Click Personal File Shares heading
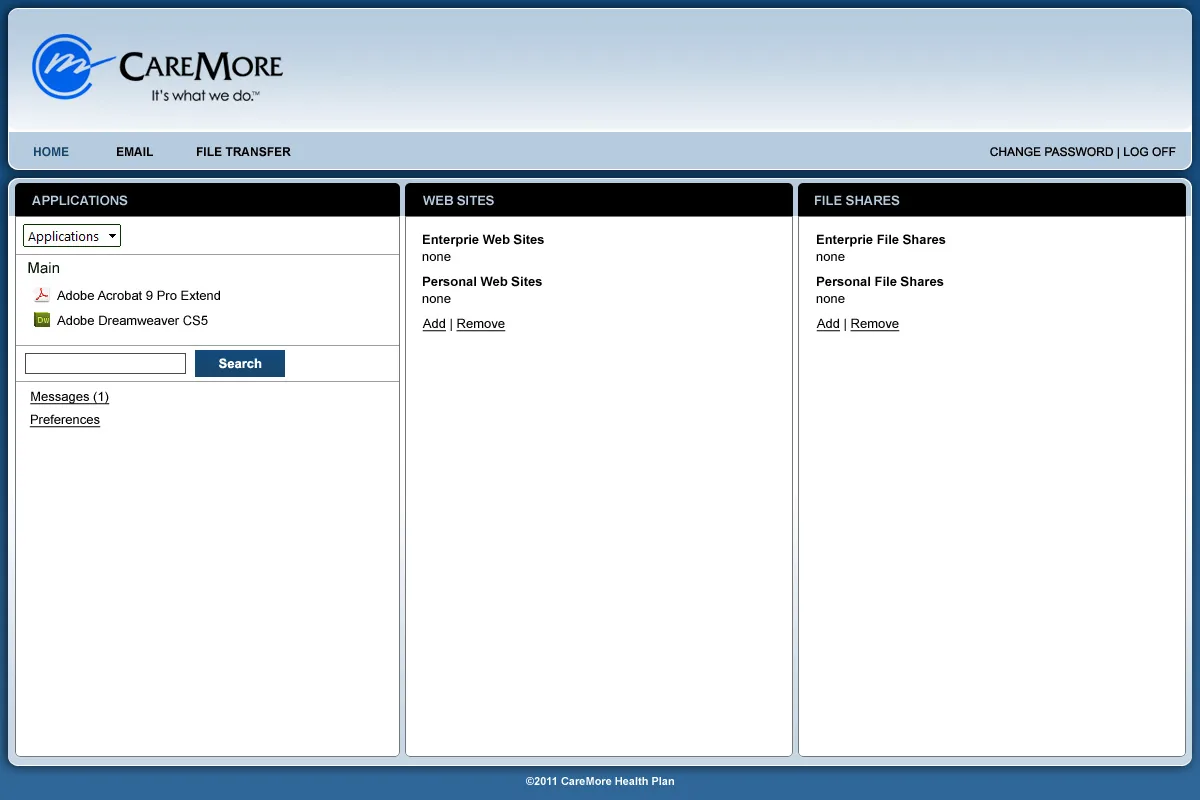Screen dimensions: 1200x800 click(x=880, y=282)
